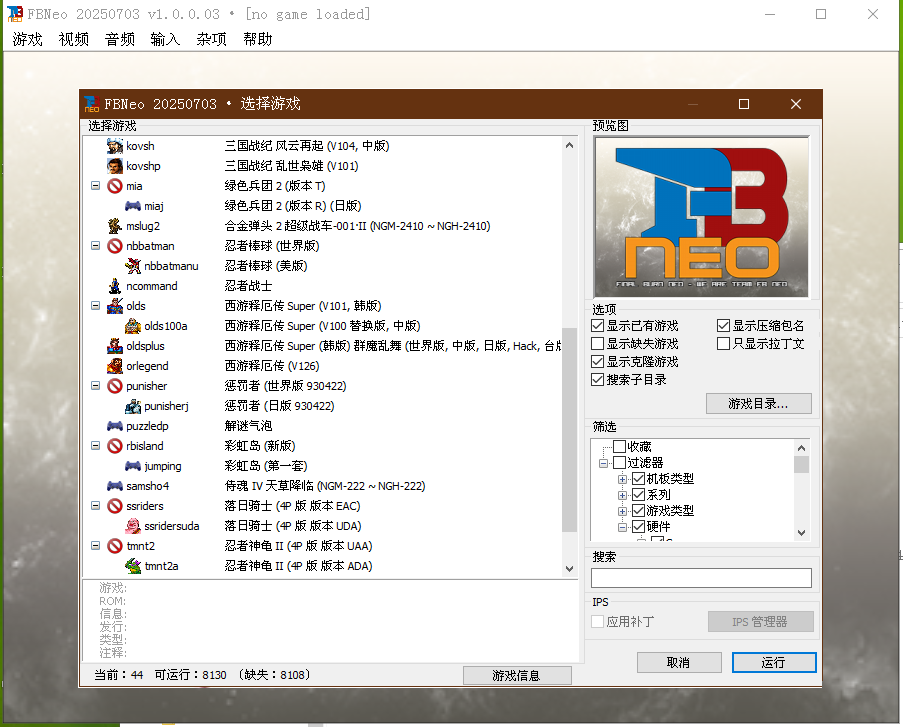Click the gamepad icon beside puzzledp

point(115,426)
